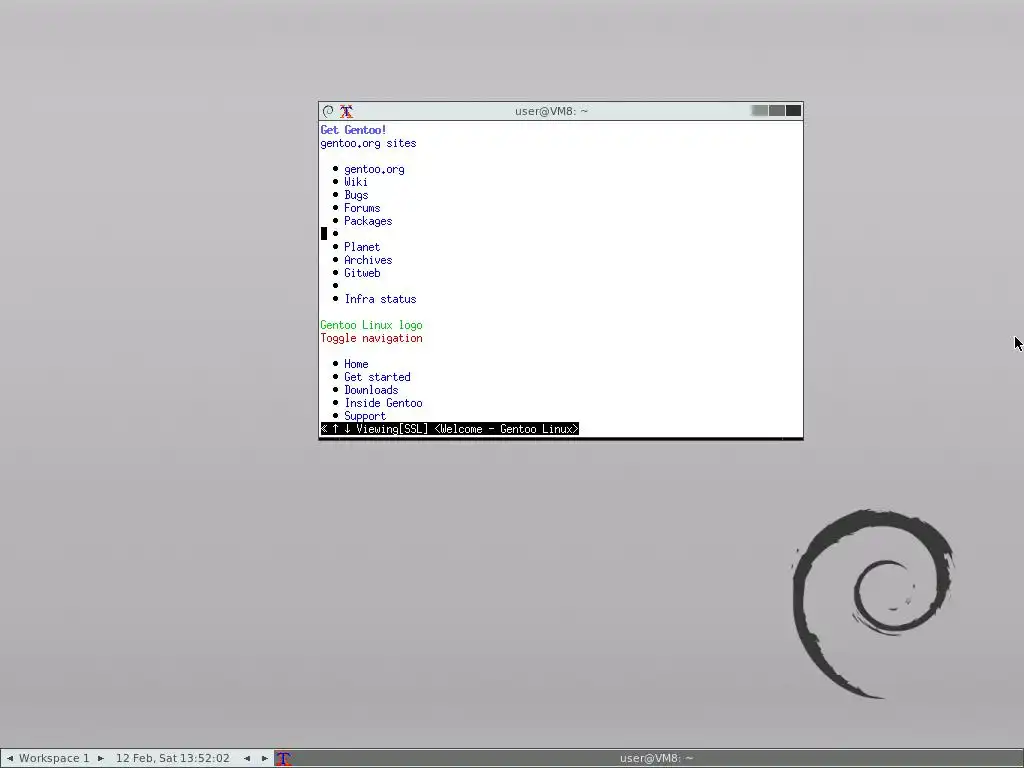The height and width of the screenshot is (768, 1024).
Task: Click the Toggle navigation button
Action: [x=372, y=338]
